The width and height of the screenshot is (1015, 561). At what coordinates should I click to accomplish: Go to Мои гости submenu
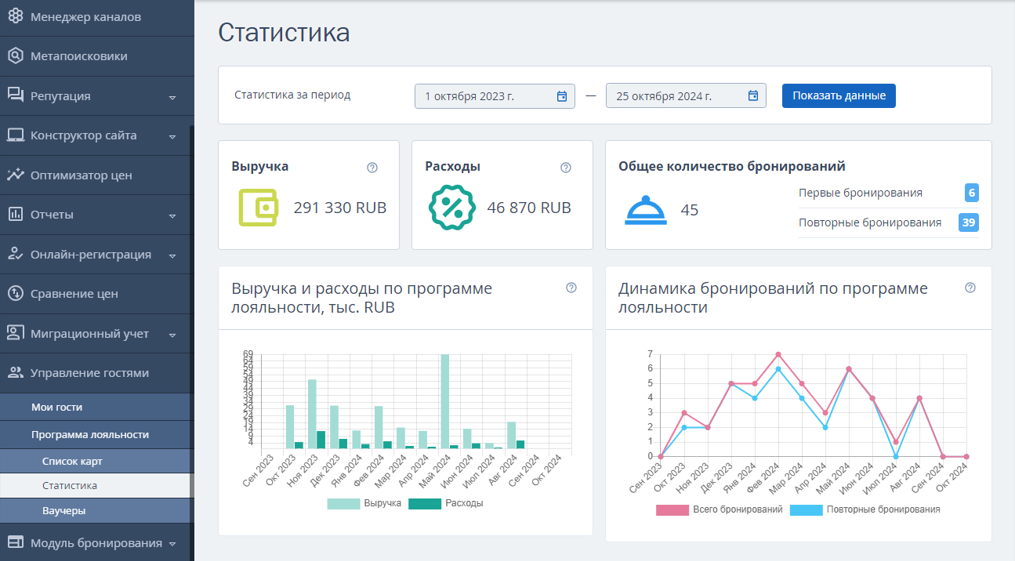pyautogui.click(x=96, y=407)
